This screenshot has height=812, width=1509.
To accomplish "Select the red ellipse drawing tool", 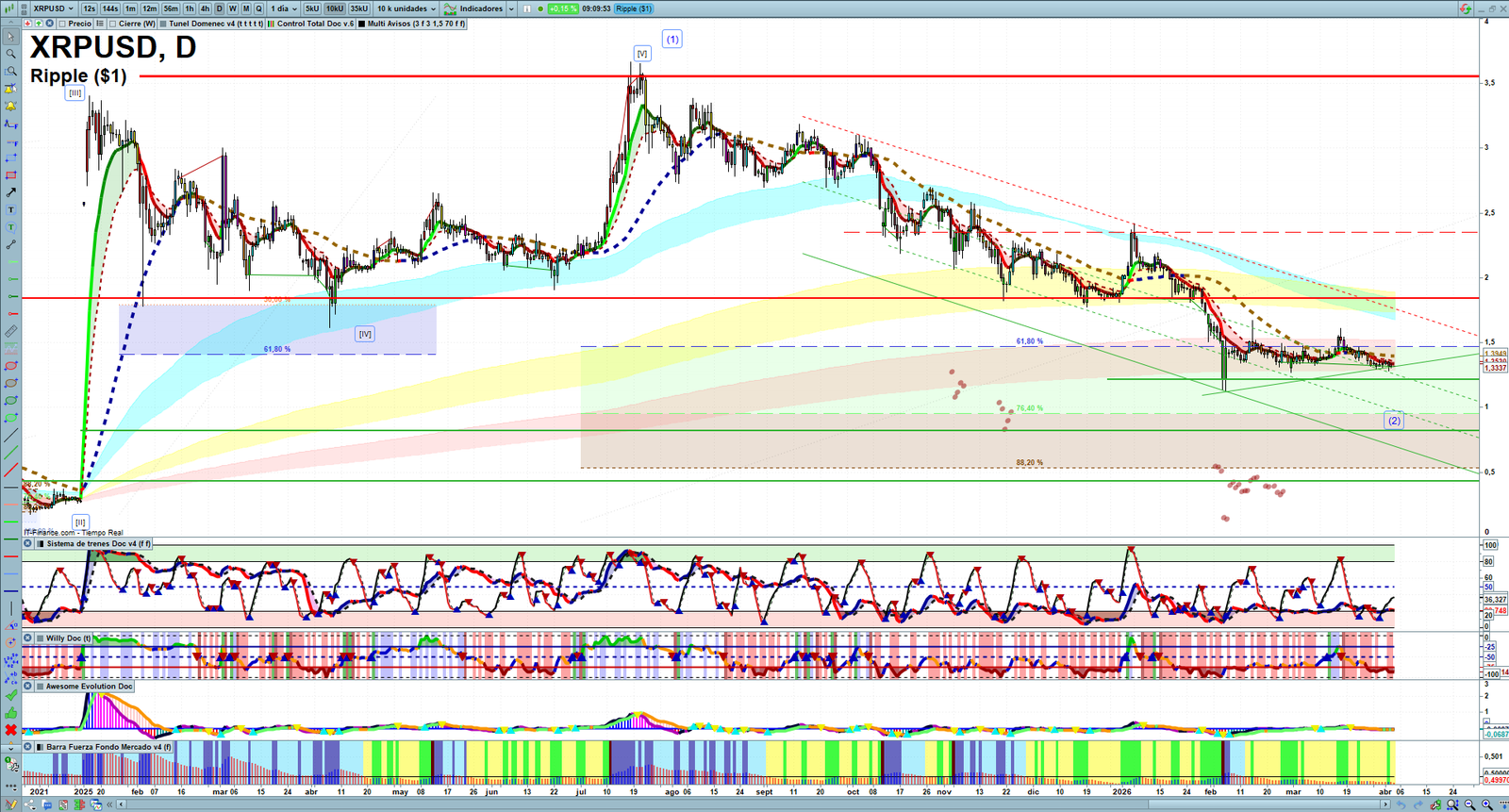I will pyautogui.click(x=10, y=366).
